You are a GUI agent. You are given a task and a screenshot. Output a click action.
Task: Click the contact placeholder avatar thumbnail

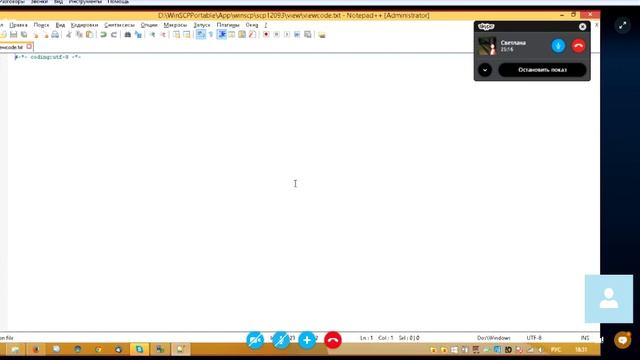[x=609, y=299]
